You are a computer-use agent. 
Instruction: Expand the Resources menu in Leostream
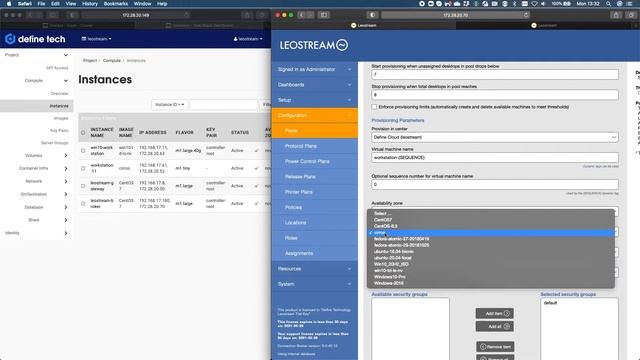[x=314, y=269]
